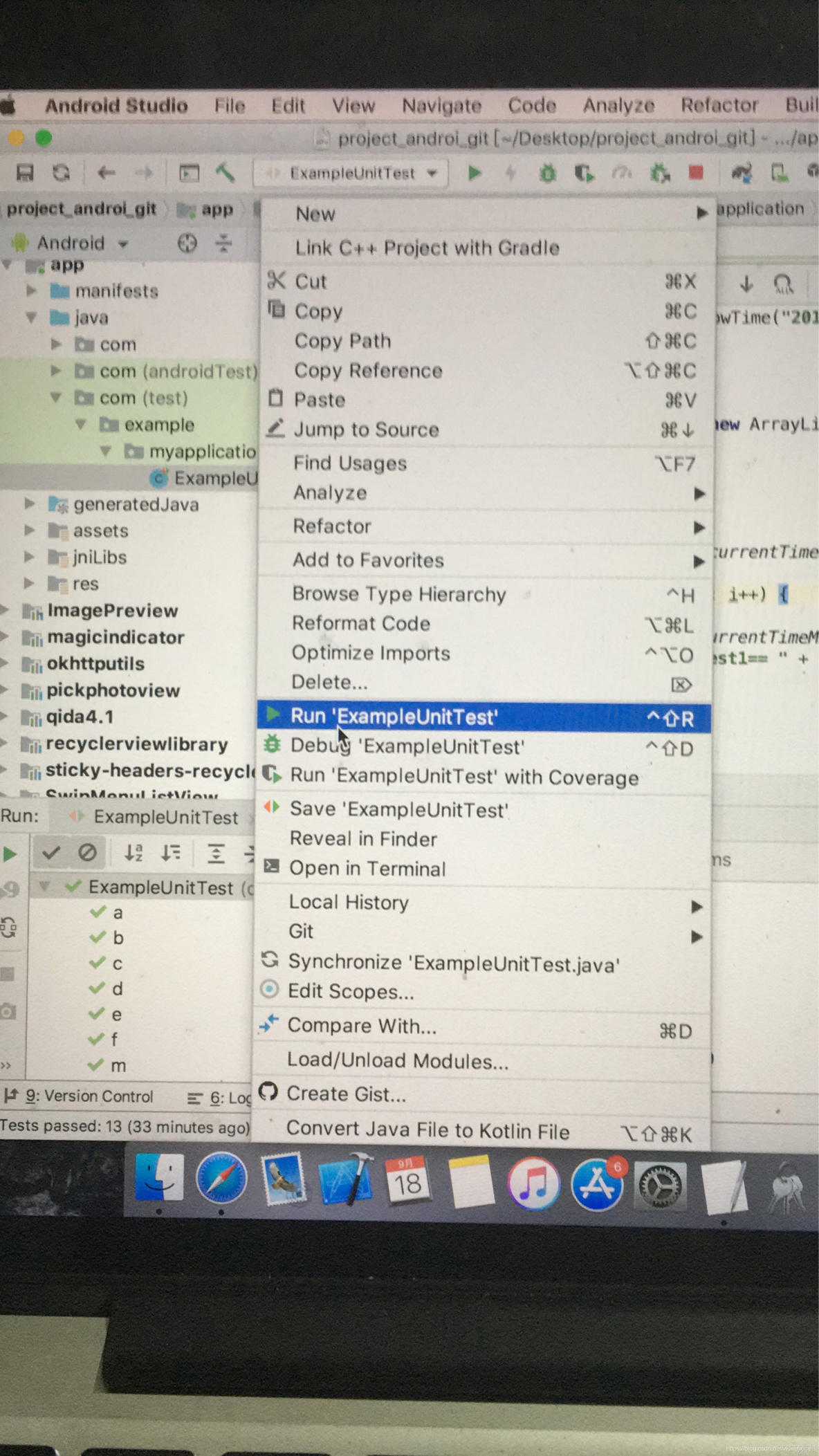Select the magicindicator module
The width and height of the screenshot is (819, 1456).
point(116,637)
